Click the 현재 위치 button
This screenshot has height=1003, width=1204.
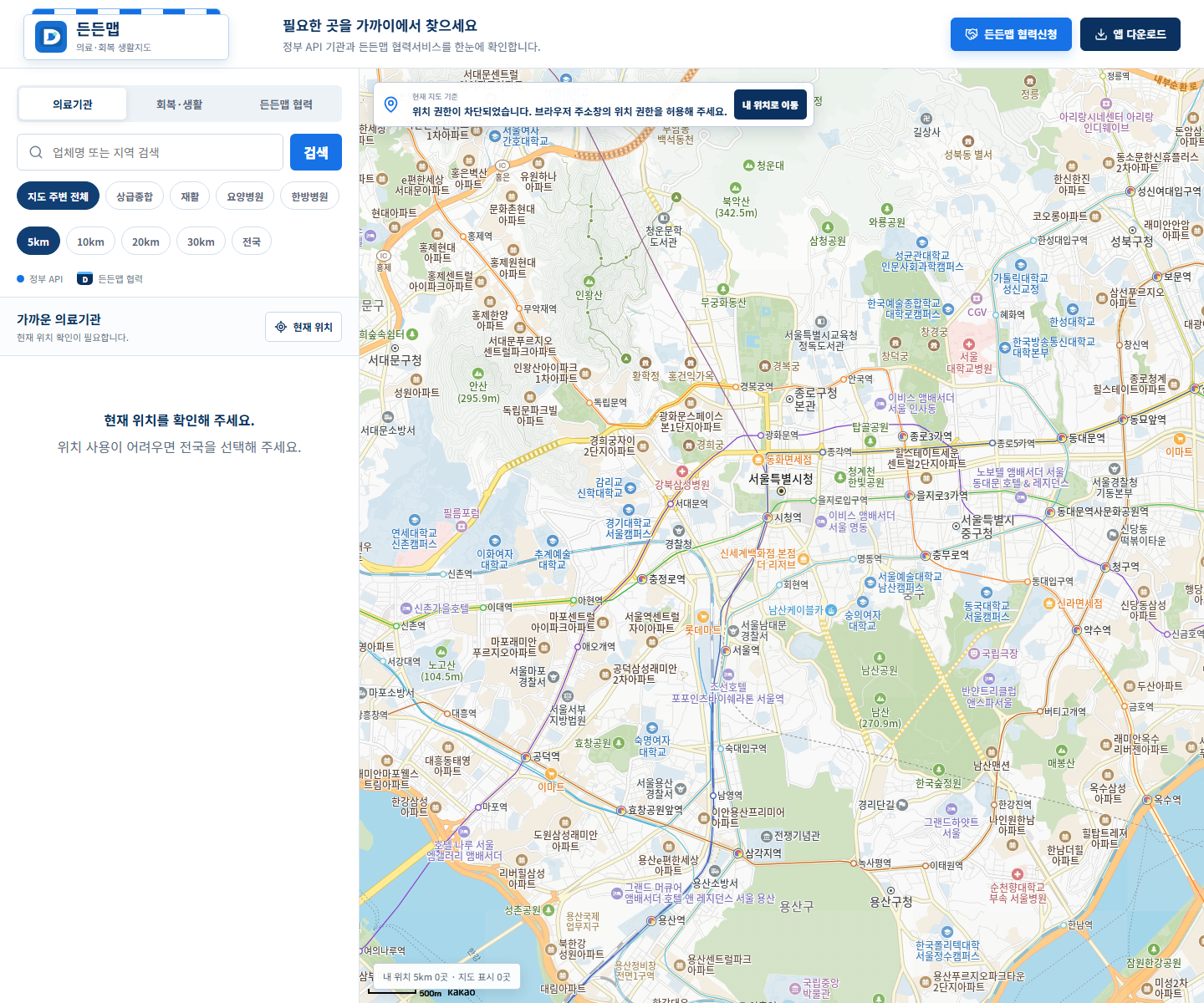tap(304, 327)
